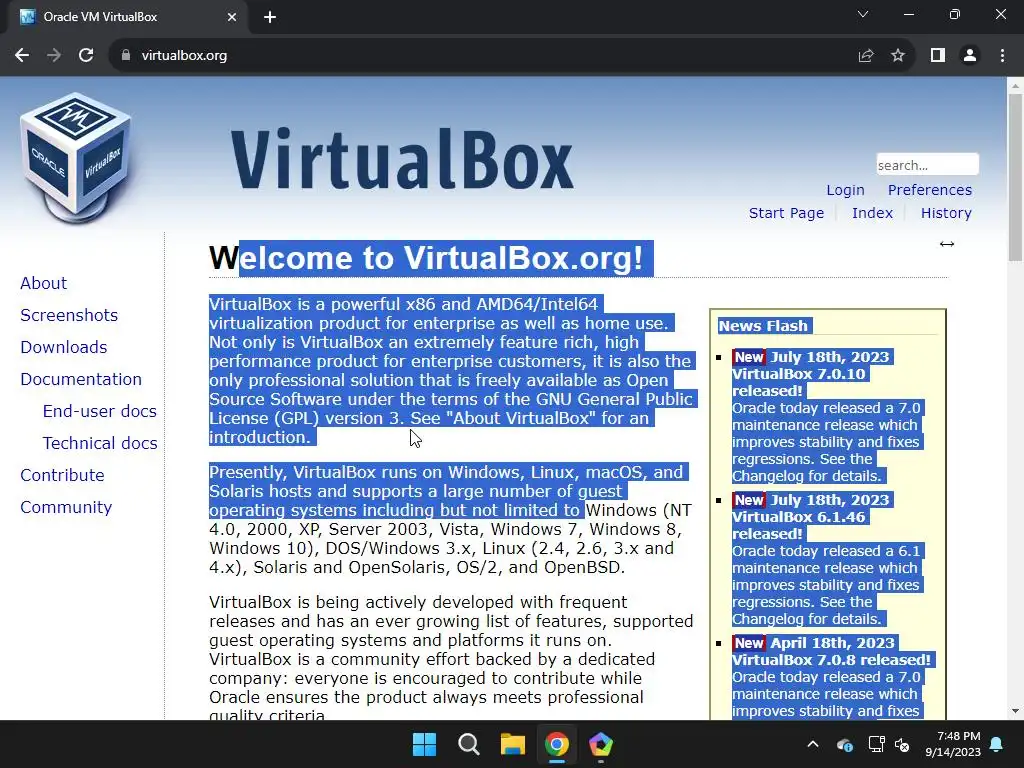
Task: Click the site search box
Action: (x=927, y=165)
